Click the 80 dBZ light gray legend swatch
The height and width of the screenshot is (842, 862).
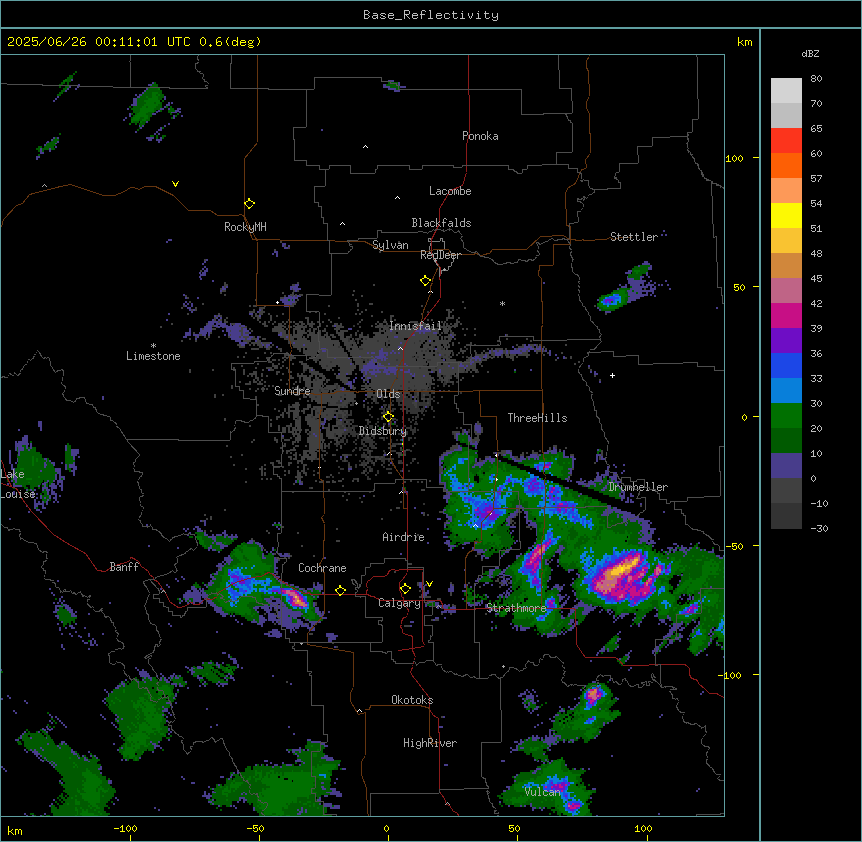coord(786,91)
